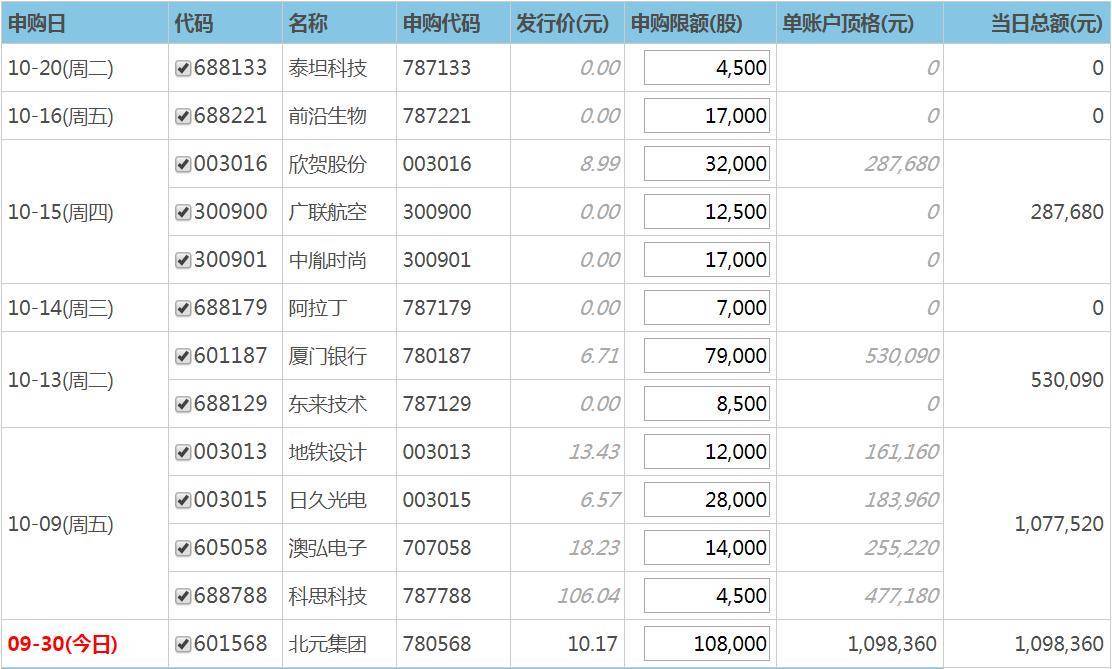
Task: Select subscription code 780187
Action: point(437,356)
